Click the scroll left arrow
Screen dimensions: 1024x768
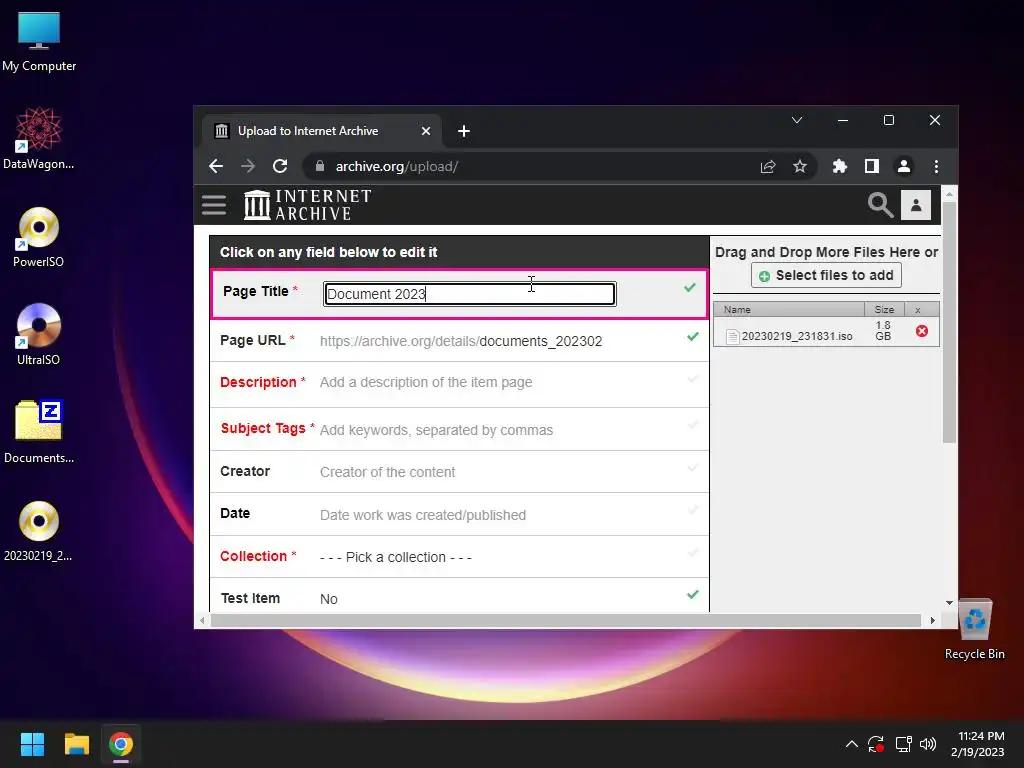202,620
